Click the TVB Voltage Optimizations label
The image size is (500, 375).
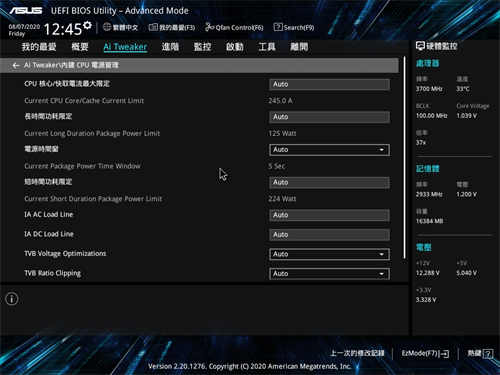[x=65, y=254]
